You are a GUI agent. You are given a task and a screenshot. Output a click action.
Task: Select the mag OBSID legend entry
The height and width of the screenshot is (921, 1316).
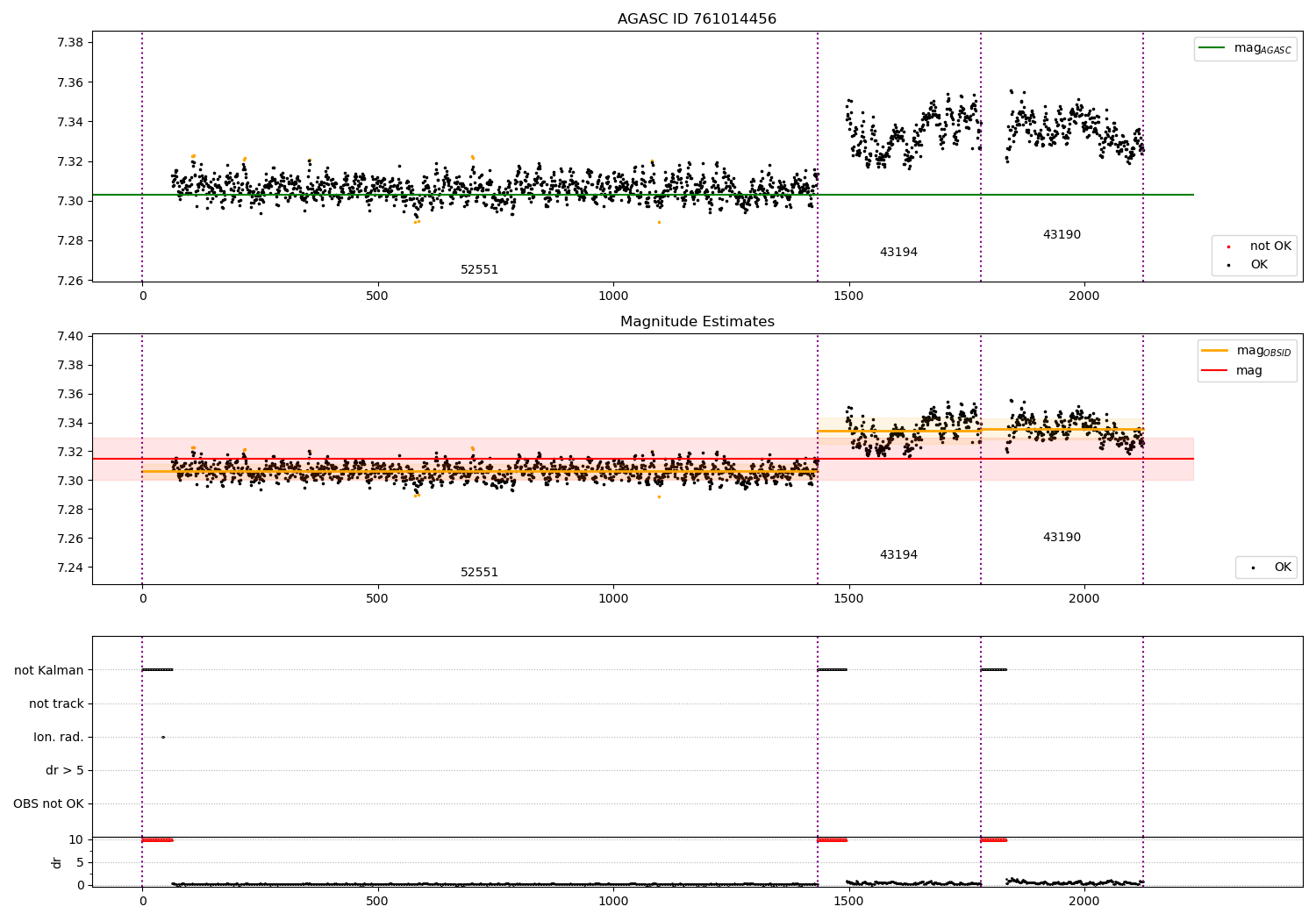pyautogui.click(x=1247, y=351)
